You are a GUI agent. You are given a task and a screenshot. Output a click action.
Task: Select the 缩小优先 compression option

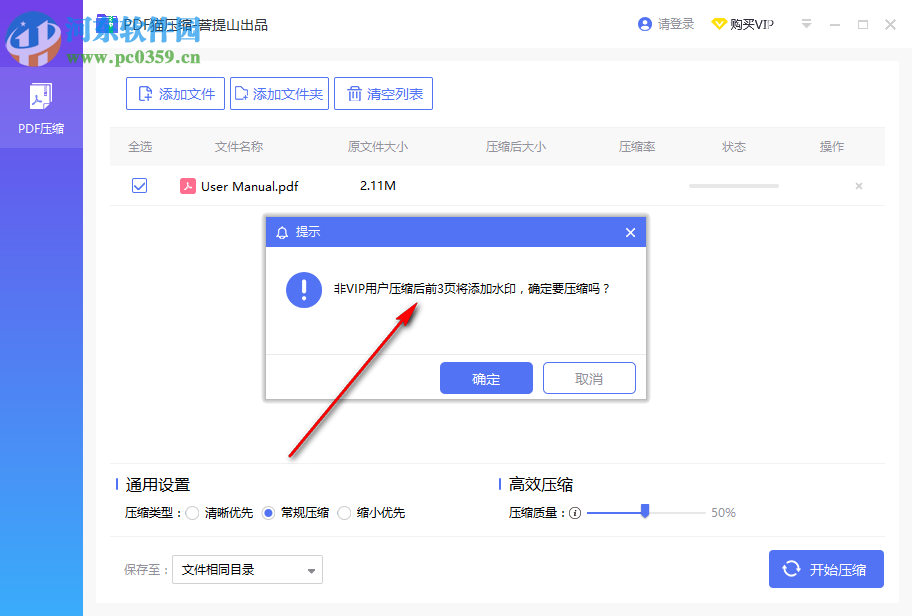coord(344,512)
